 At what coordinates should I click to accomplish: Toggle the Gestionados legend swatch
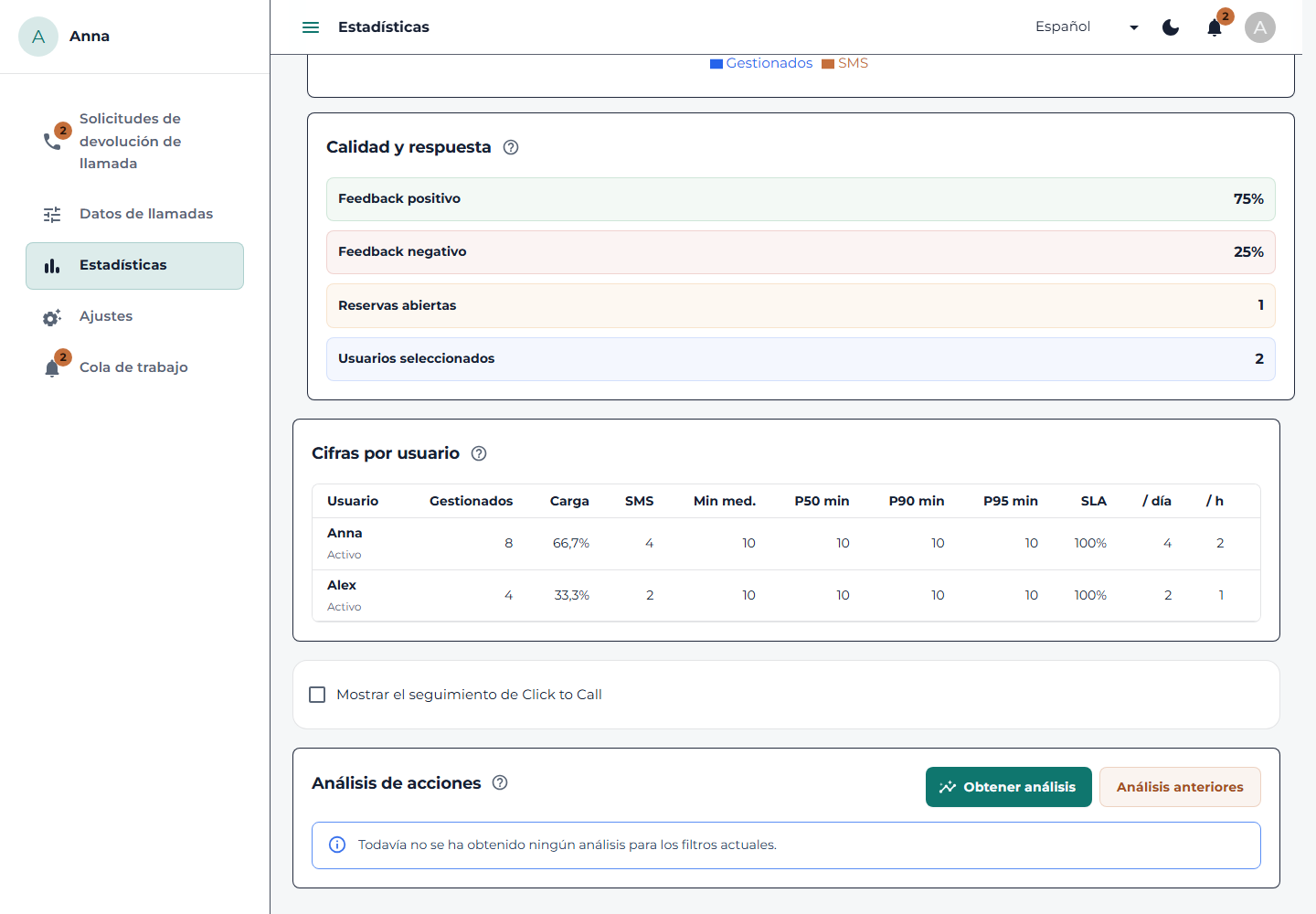click(716, 64)
